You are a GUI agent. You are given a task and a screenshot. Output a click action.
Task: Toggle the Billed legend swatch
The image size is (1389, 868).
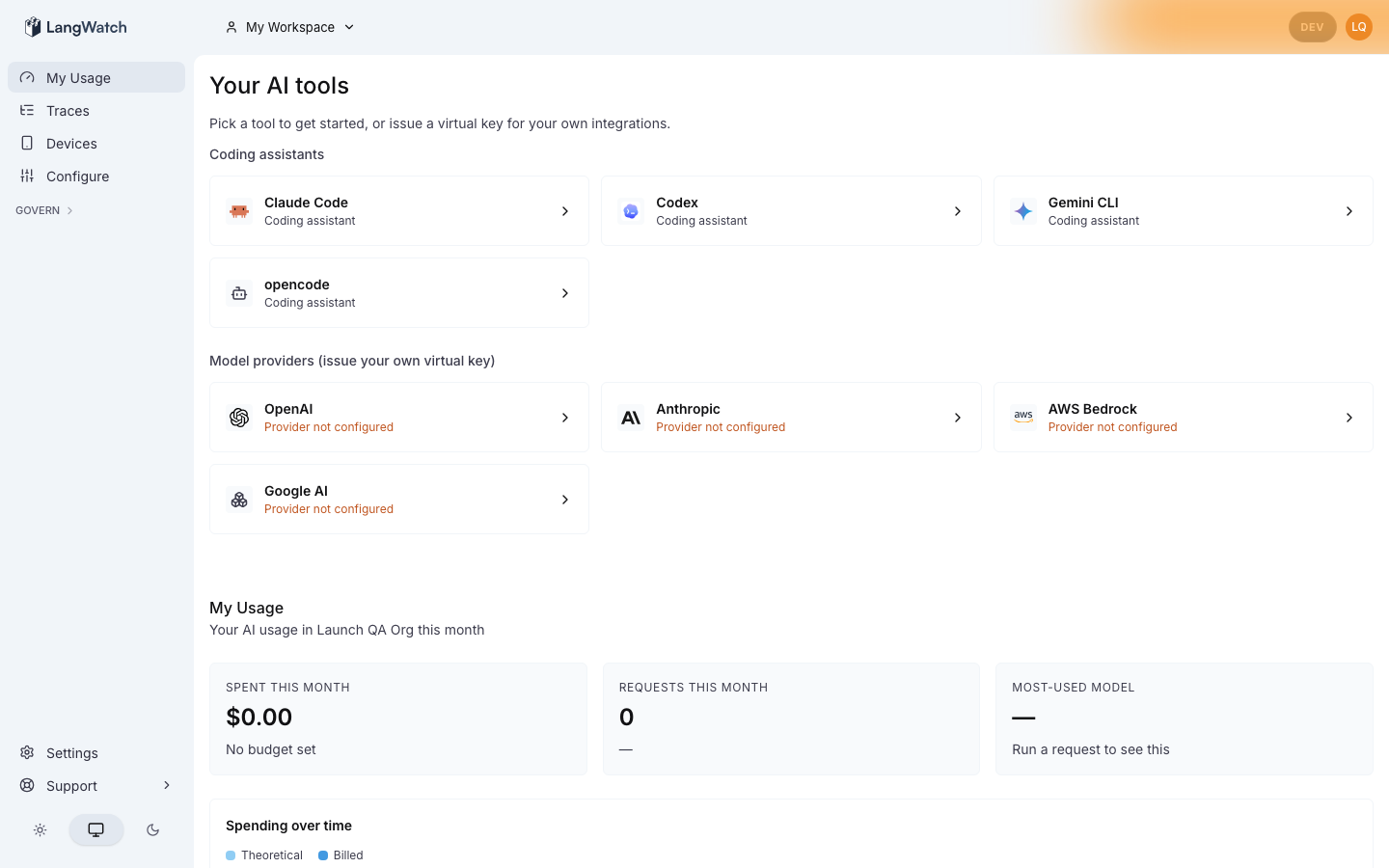(323, 855)
